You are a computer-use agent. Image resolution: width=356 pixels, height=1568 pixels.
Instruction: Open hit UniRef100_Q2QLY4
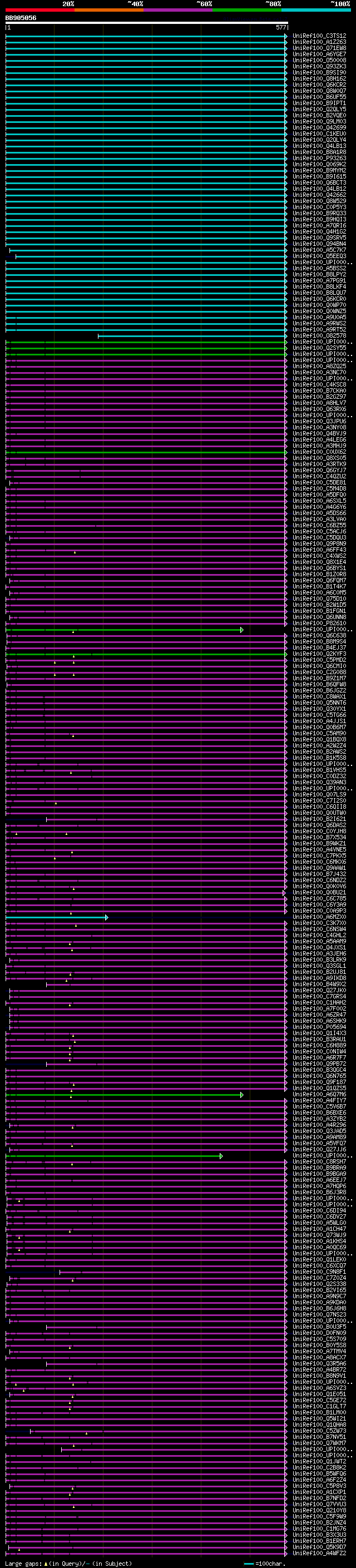319,140
